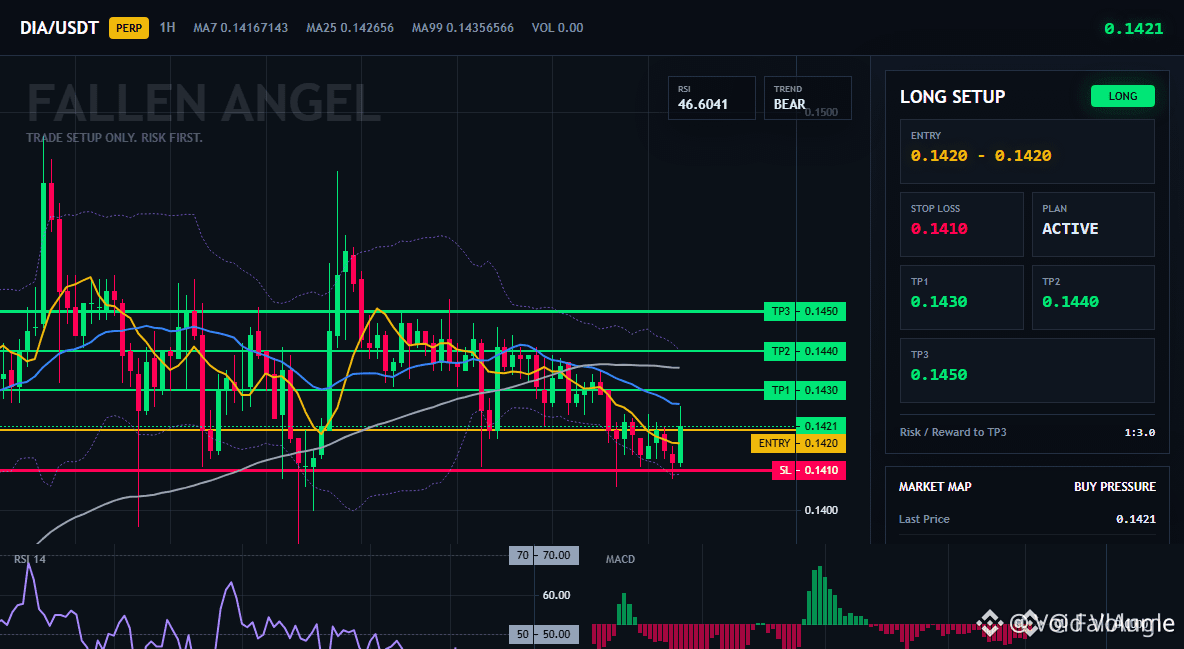Click the MACD pane label

coord(620,559)
